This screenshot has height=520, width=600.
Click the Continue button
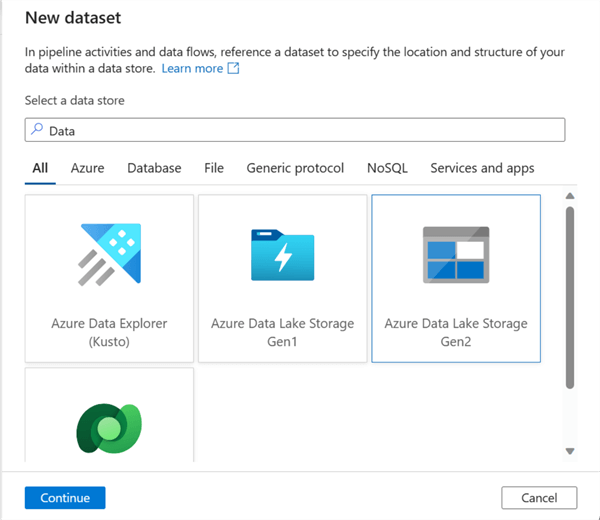tap(65, 497)
